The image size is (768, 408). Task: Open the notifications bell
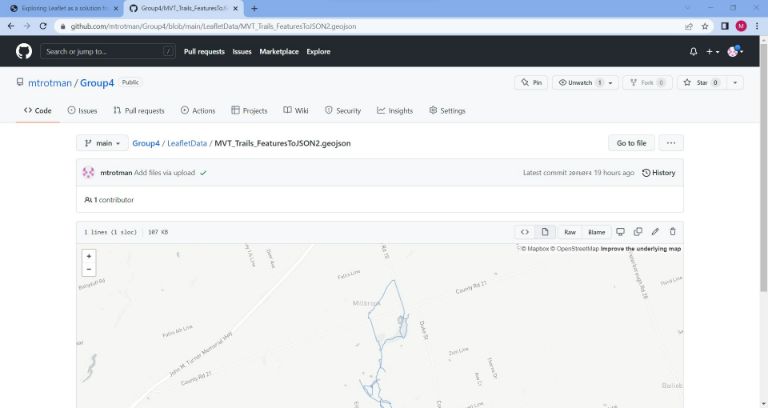[x=693, y=51]
